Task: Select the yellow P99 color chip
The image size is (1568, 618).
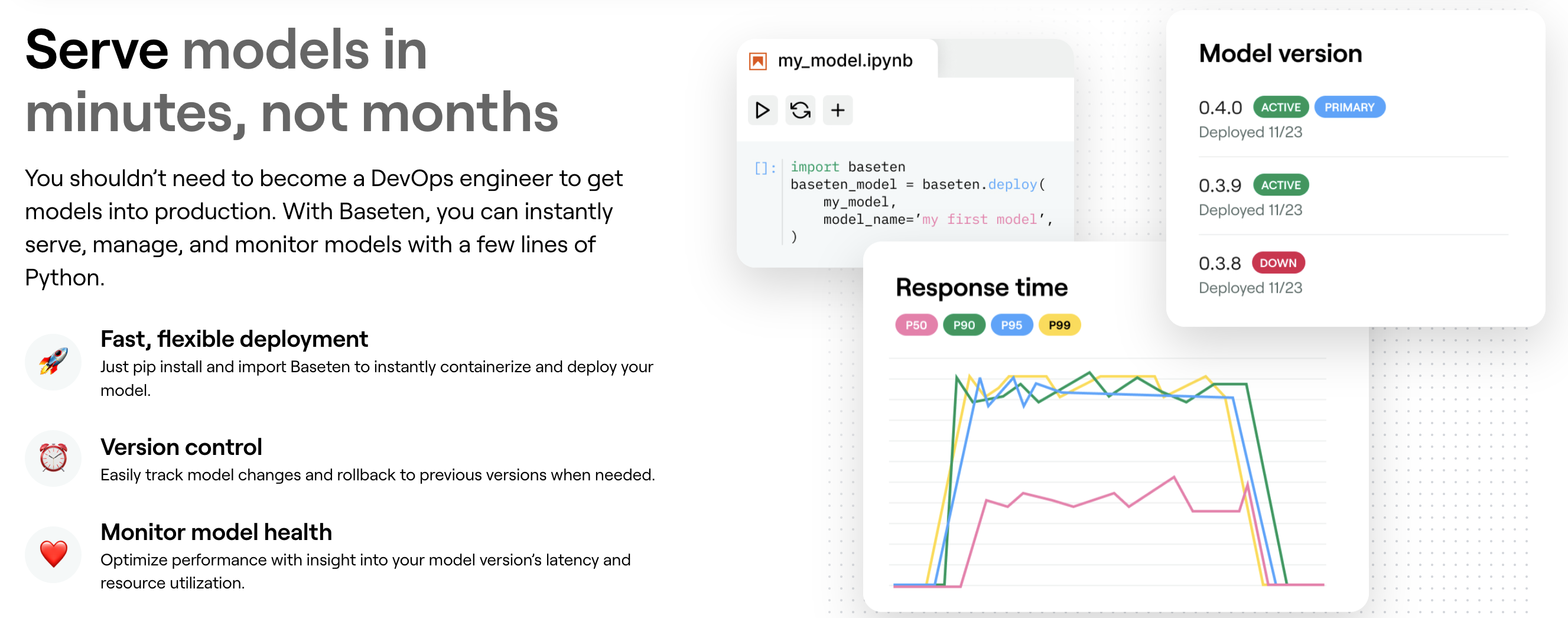Action: [1059, 325]
